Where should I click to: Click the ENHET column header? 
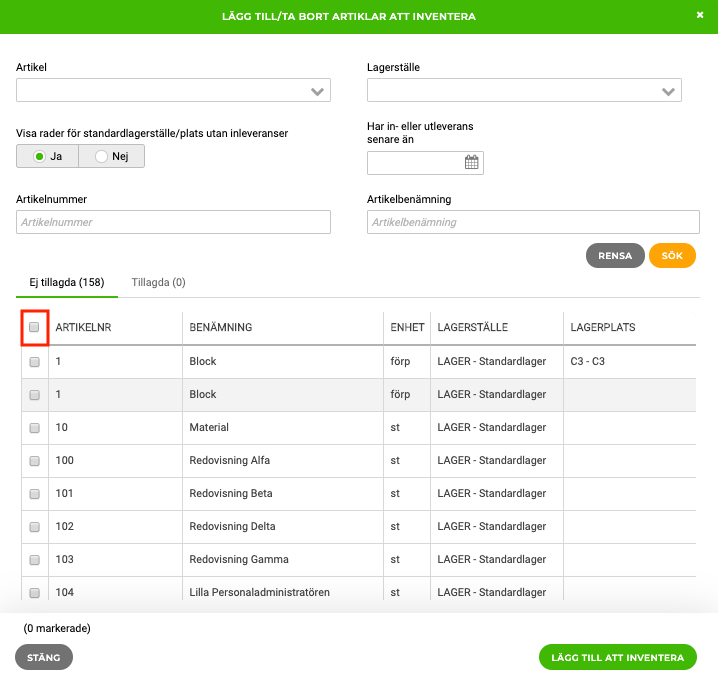coord(407,327)
